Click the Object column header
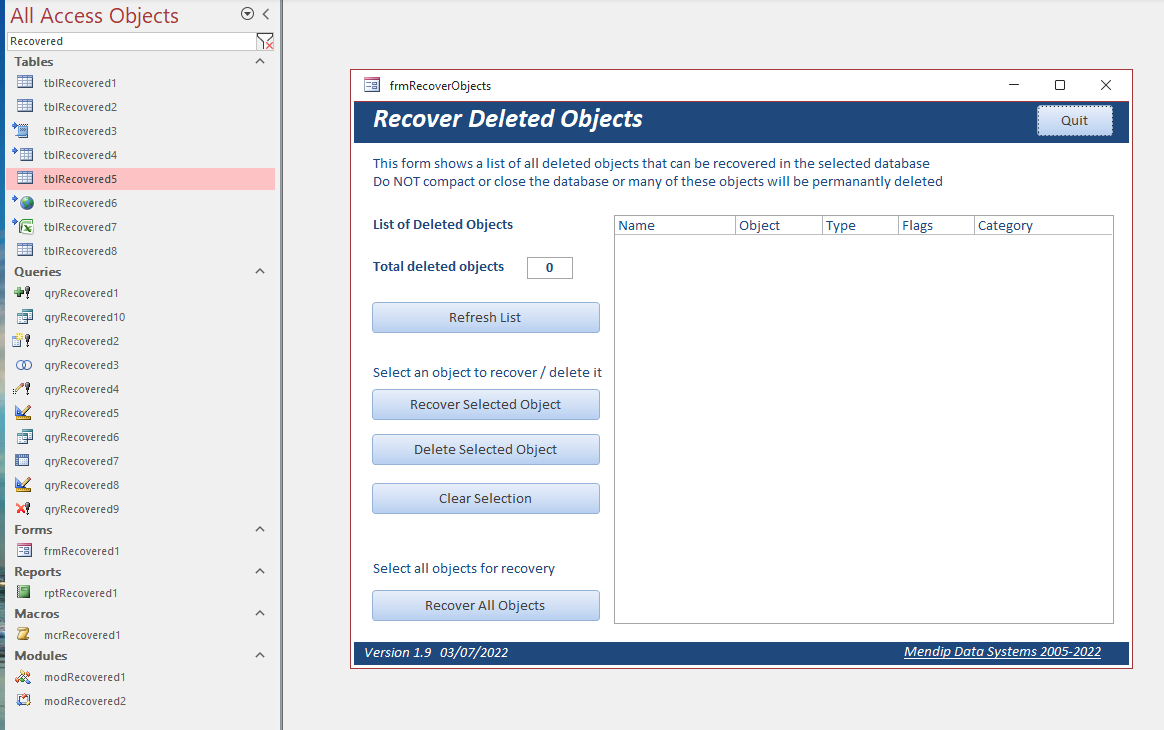1164x730 pixels. (x=779, y=225)
